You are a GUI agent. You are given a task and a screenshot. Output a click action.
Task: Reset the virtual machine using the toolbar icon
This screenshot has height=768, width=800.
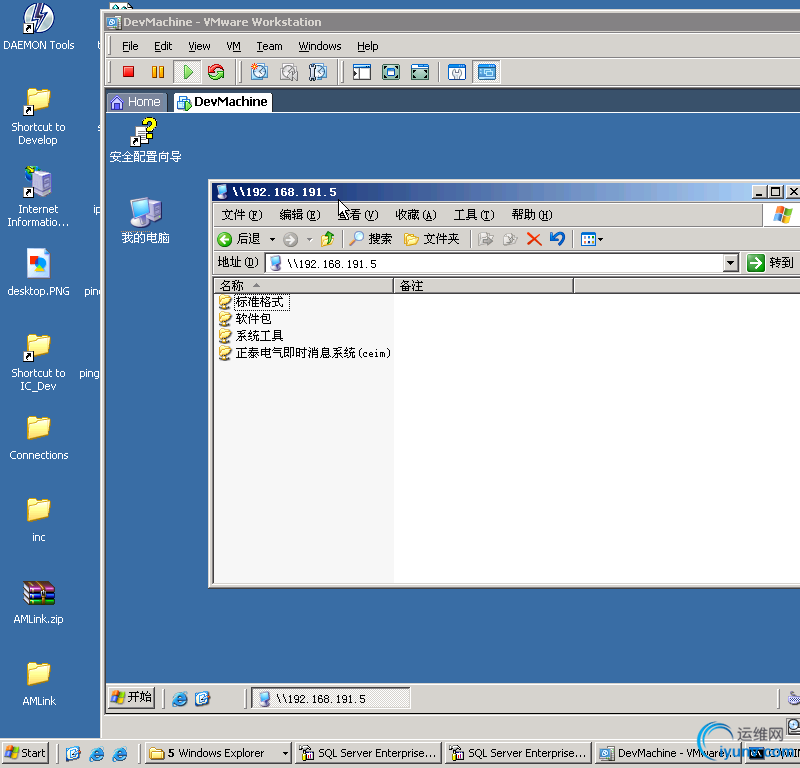(216, 72)
